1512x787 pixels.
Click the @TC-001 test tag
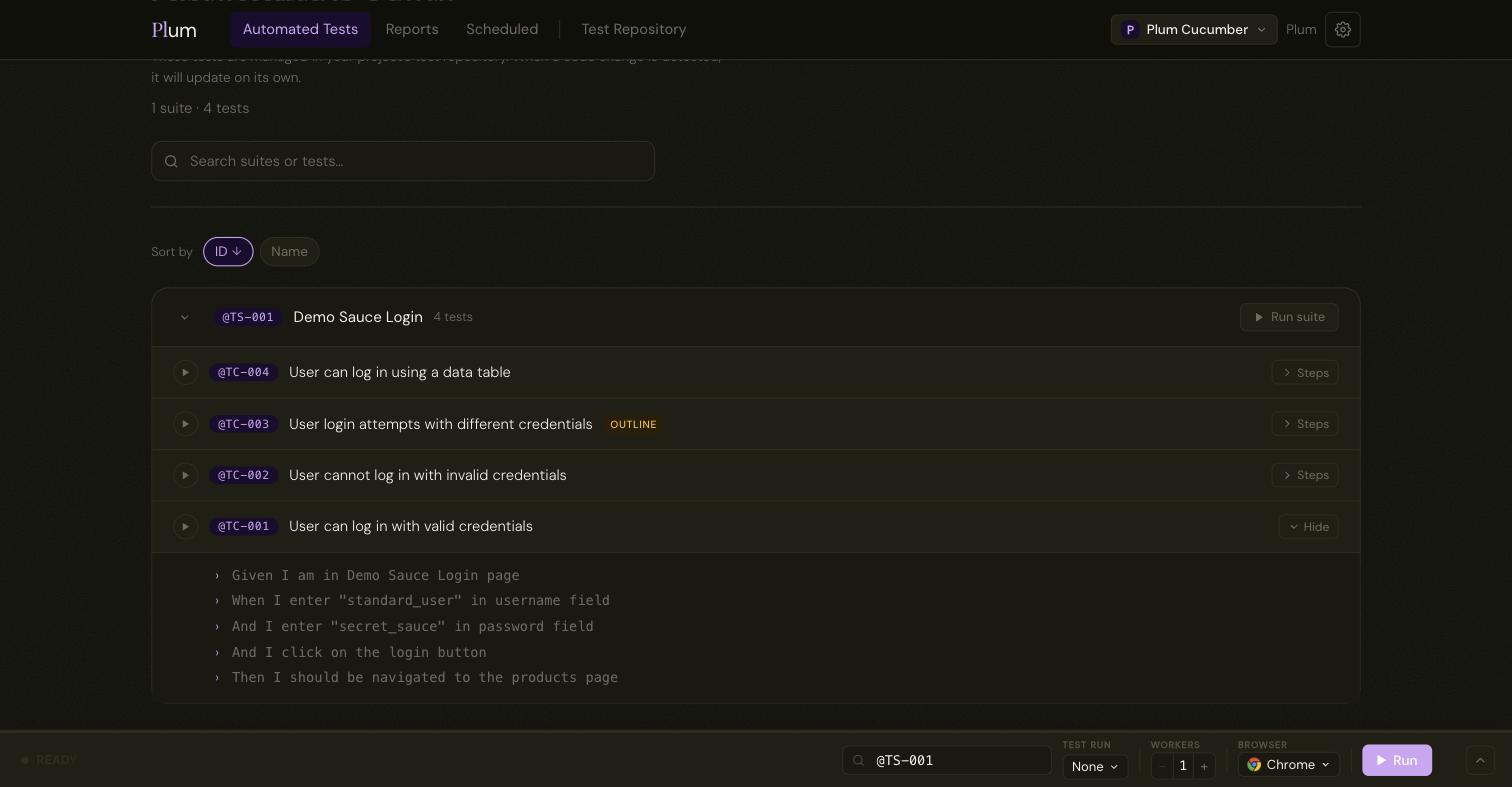pyautogui.click(x=244, y=526)
